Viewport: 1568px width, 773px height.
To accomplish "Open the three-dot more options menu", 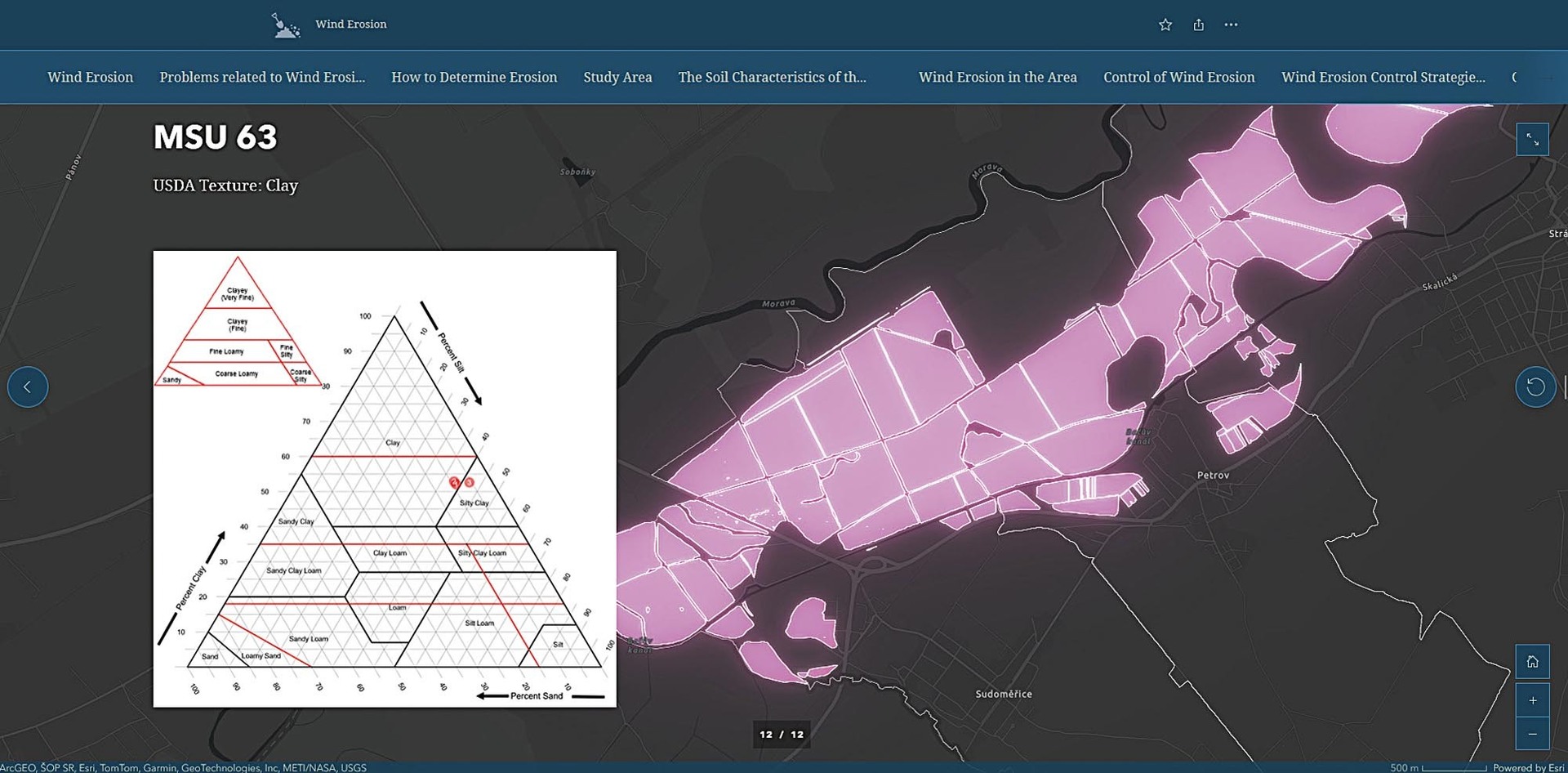I will click(1231, 25).
